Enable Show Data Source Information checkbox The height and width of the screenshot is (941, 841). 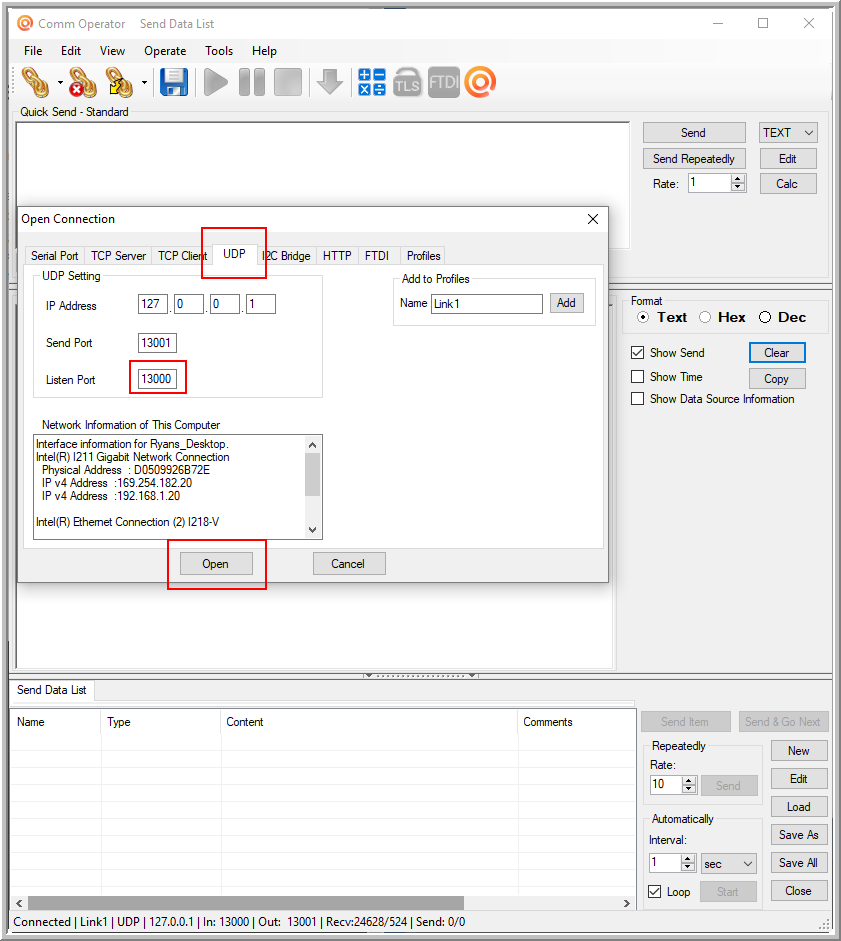tap(638, 399)
